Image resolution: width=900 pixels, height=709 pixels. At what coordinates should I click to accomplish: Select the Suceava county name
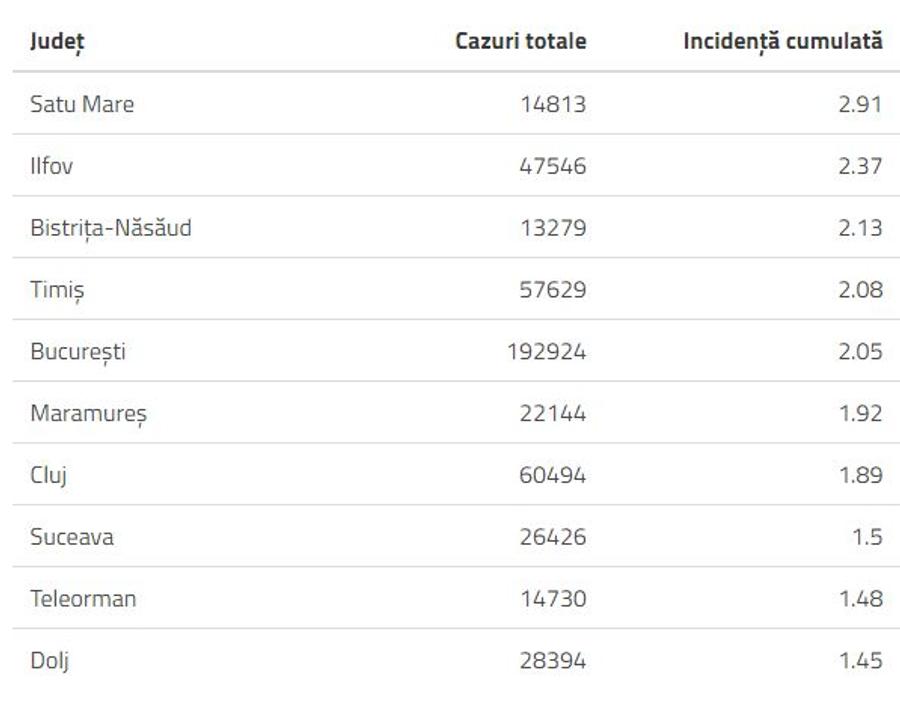tap(72, 537)
